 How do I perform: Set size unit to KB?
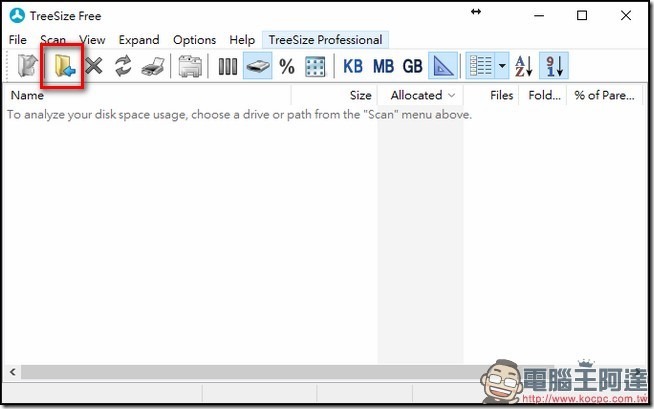click(352, 66)
